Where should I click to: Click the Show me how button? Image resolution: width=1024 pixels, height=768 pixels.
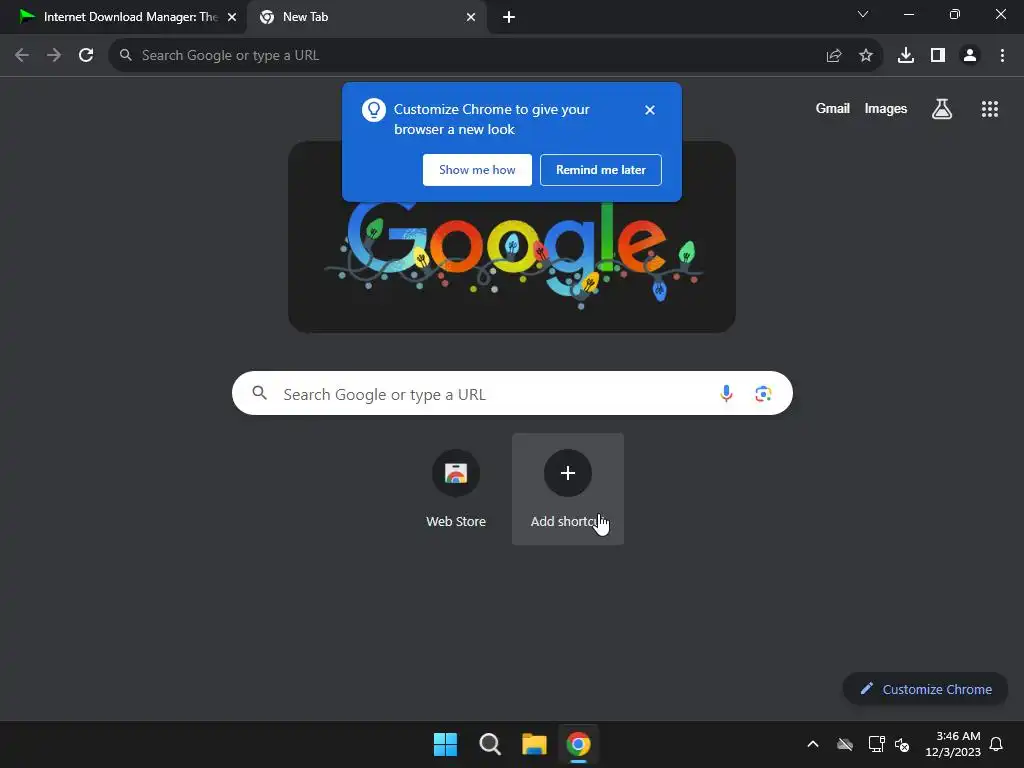pyautogui.click(x=477, y=170)
